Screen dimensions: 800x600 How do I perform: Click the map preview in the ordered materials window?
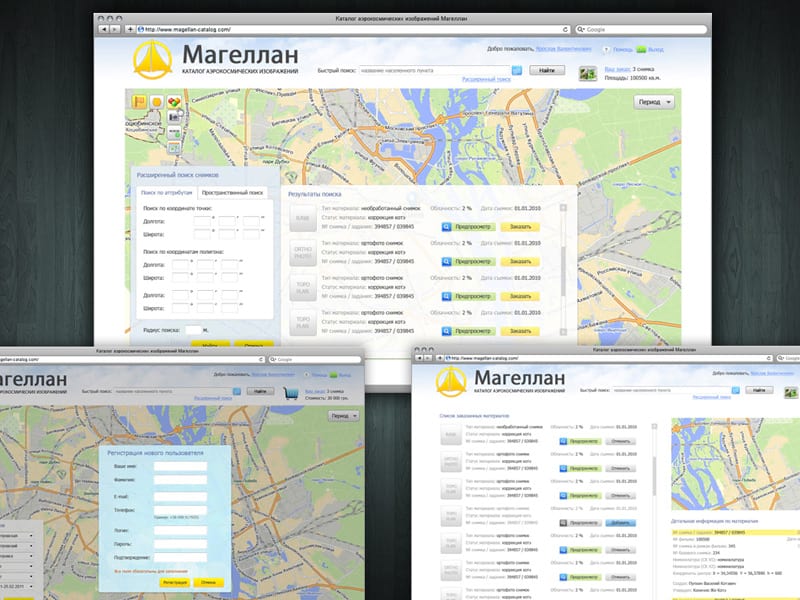[735, 464]
